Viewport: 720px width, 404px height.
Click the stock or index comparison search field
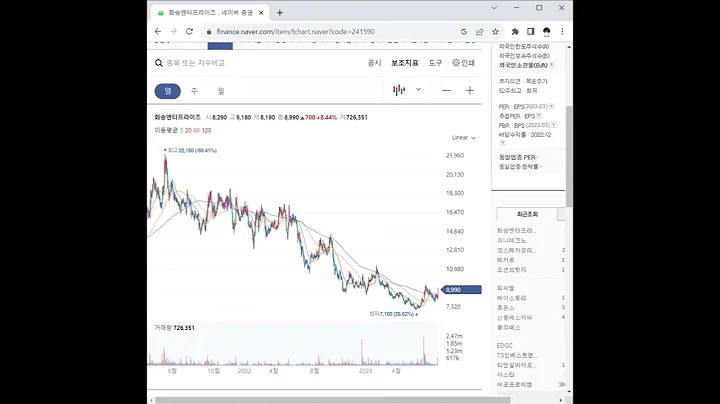coord(195,63)
